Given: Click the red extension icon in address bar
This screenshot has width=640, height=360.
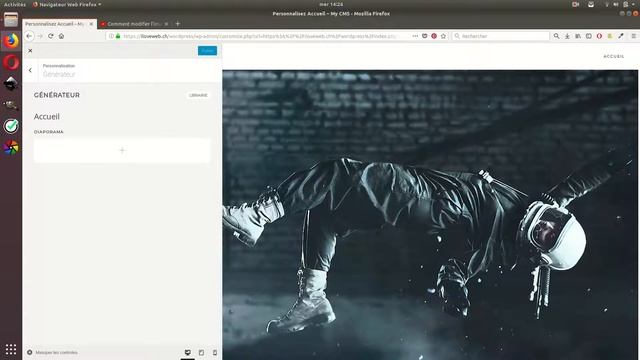Looking at the screenshot, I should coord(434,36).
